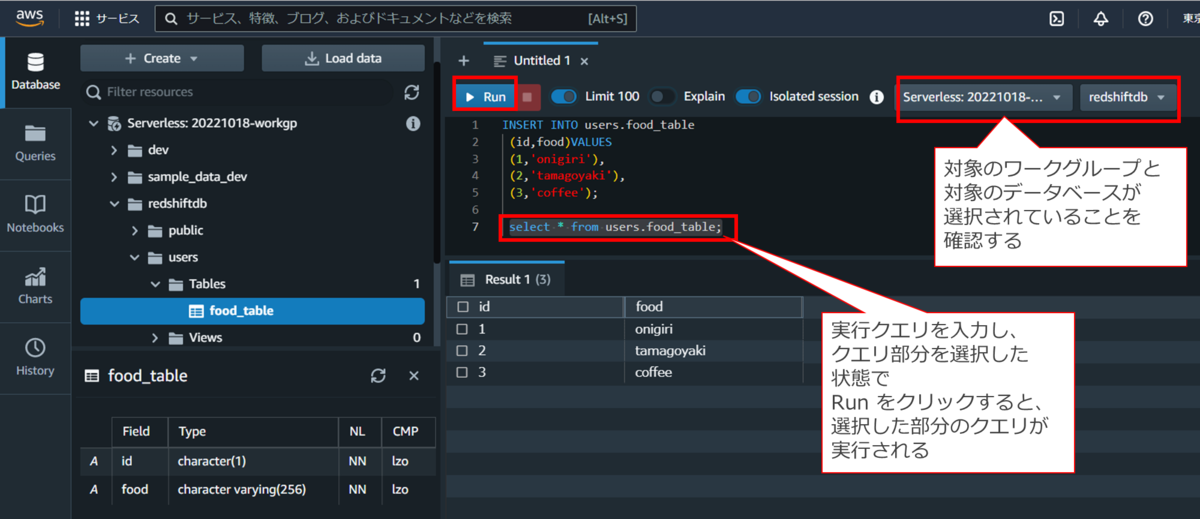Collapse the Serverless: 20221018-workgp node

click(94, 123)
